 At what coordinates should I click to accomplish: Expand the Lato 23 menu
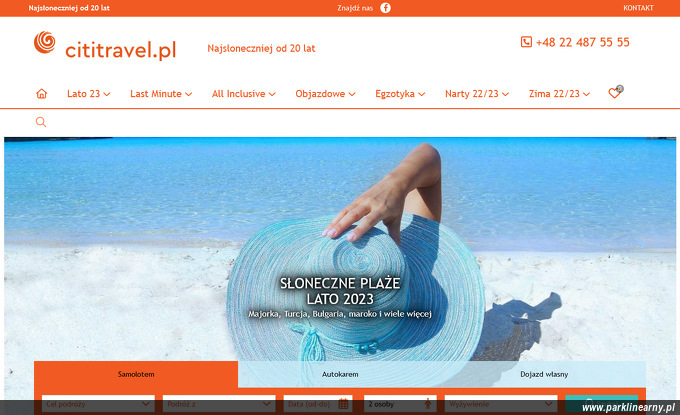(88, 94)
